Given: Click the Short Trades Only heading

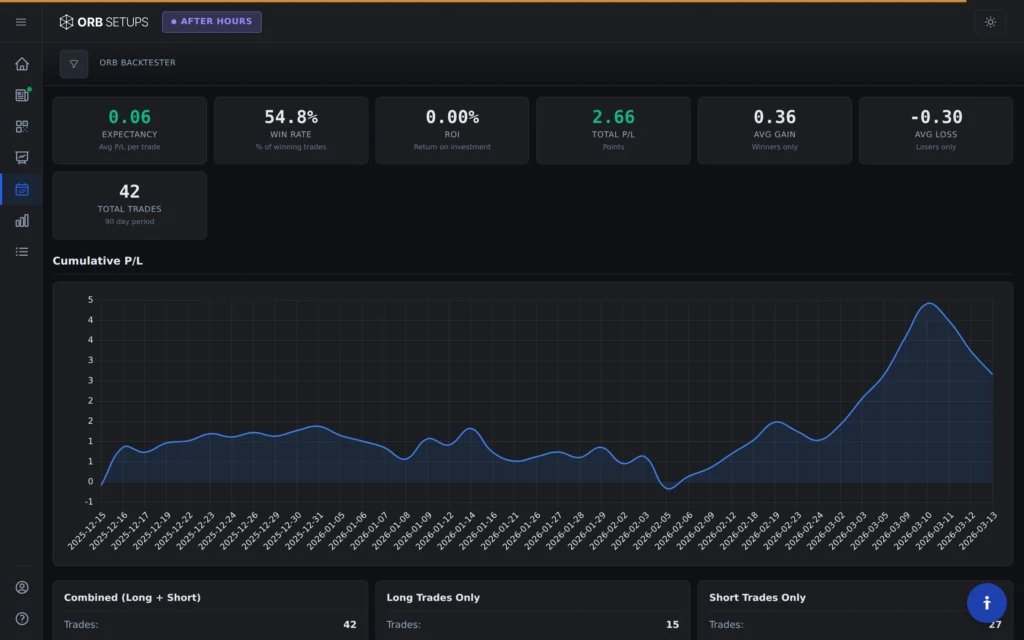Looking at the screenshot, I should pos(758,598).
